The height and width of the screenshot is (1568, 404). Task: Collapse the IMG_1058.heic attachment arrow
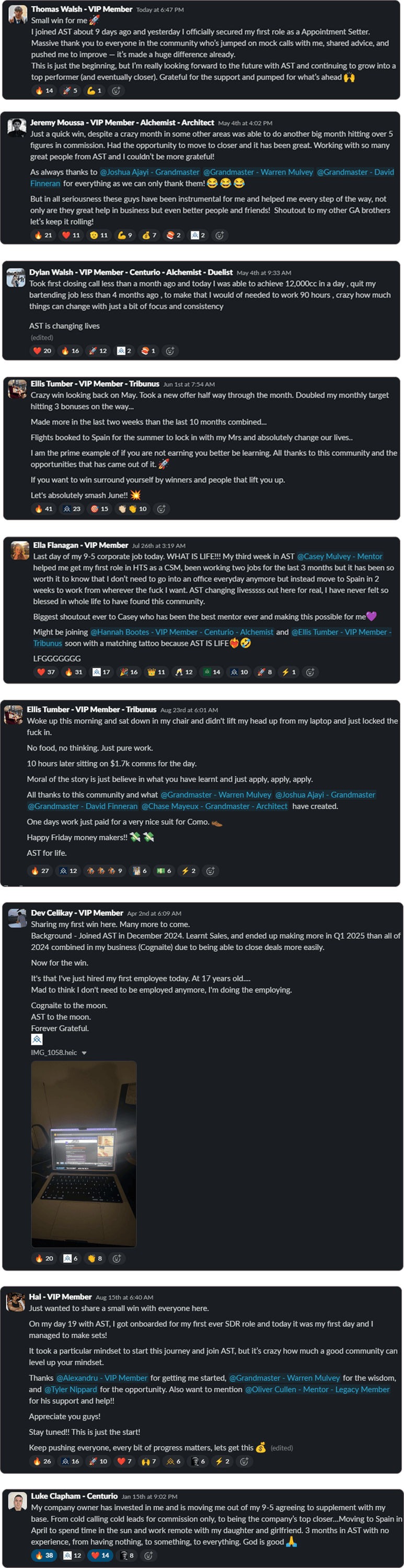click(x=84, y=1053)
